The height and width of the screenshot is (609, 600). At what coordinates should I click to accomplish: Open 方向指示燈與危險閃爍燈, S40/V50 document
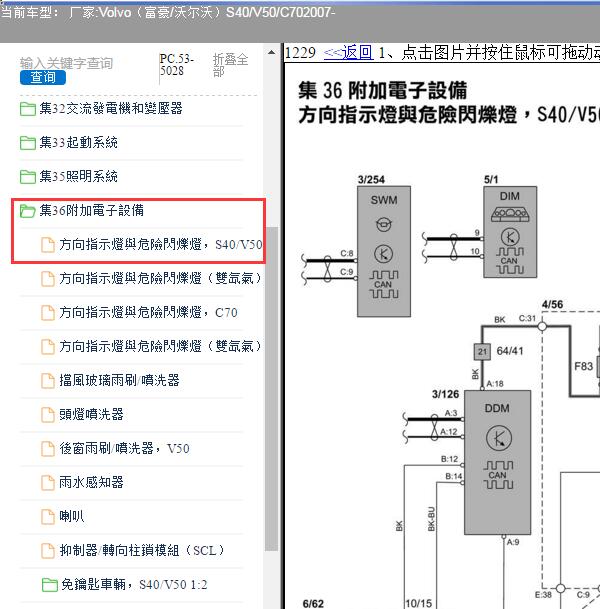161,245
